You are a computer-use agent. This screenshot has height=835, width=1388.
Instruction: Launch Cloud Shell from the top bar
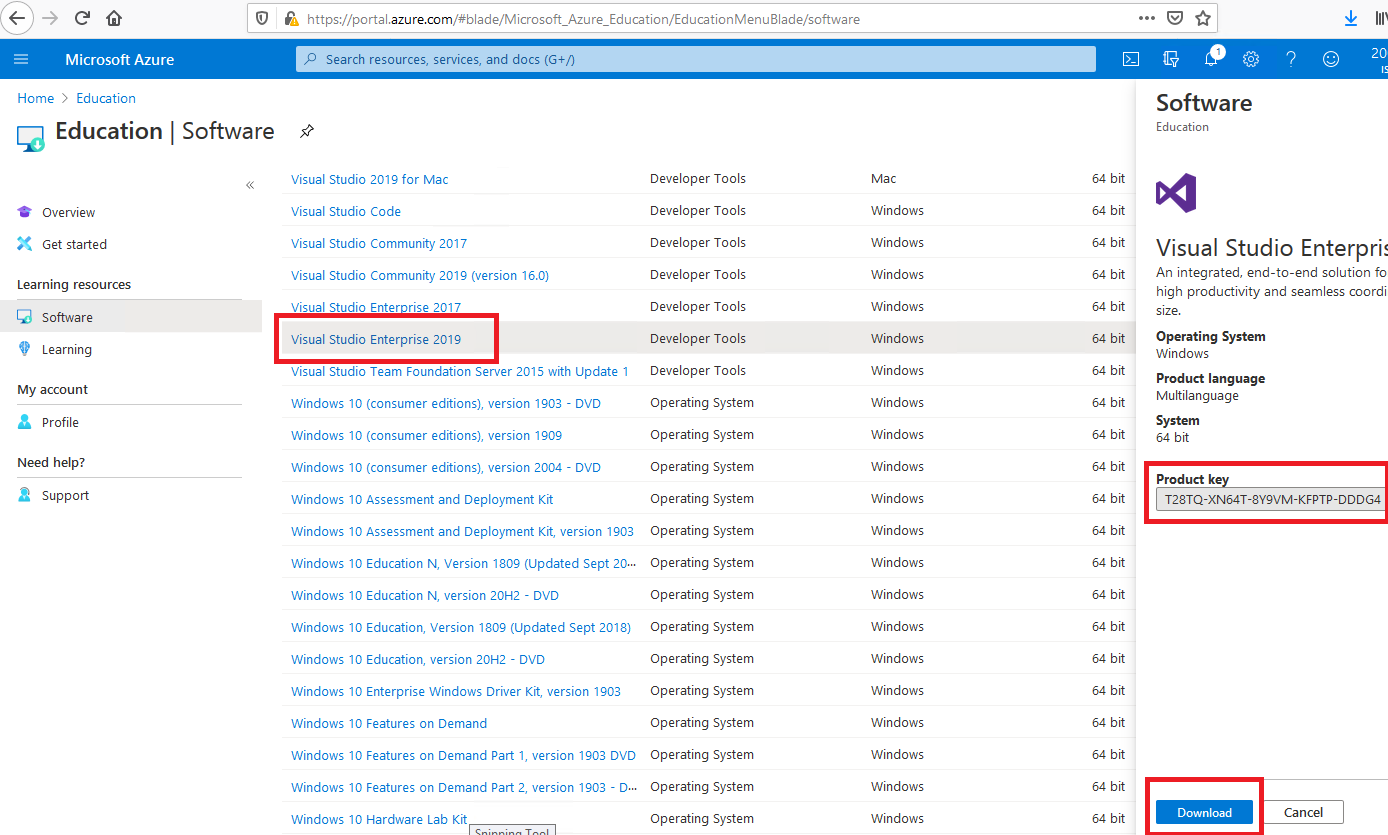pos(1131,59)
